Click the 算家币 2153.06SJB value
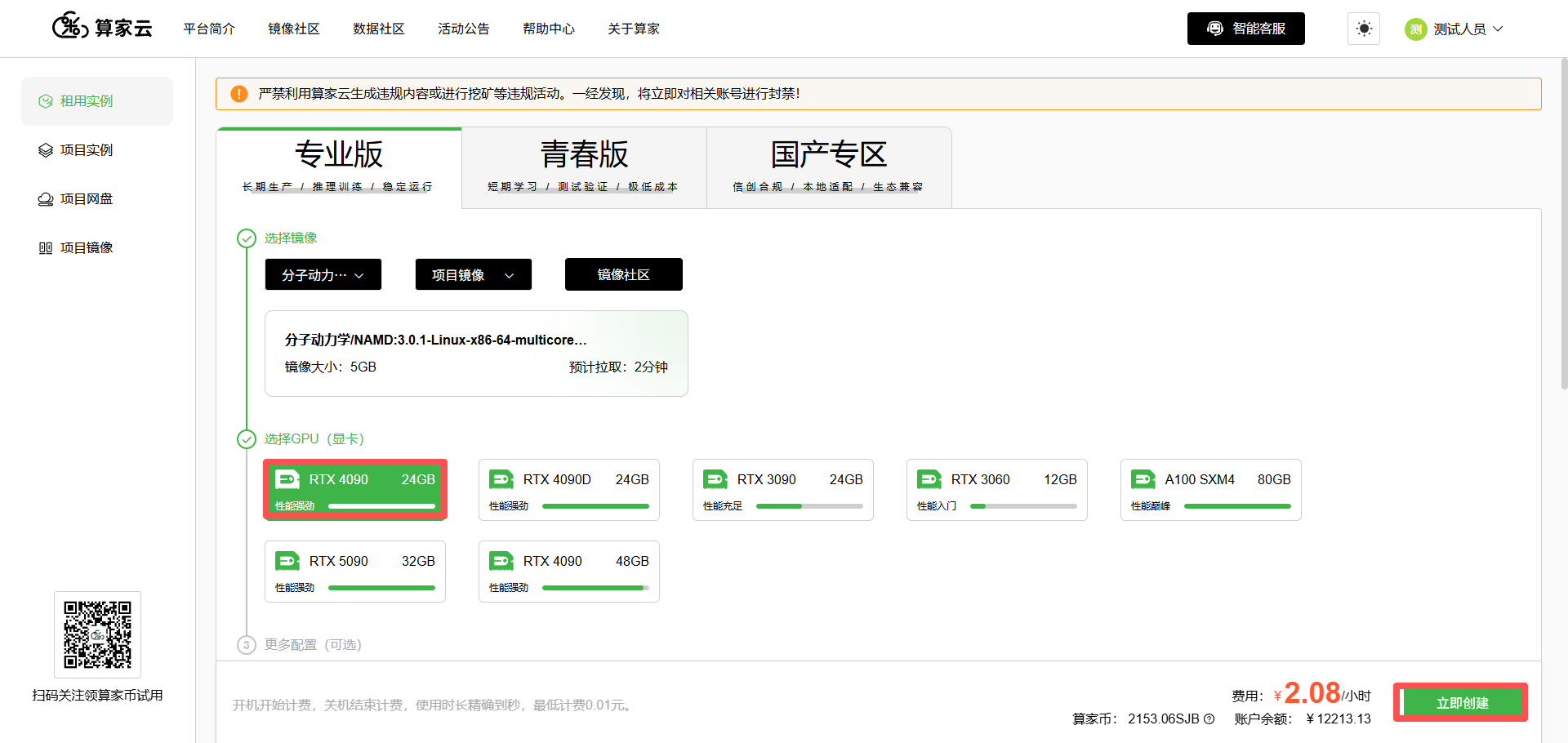Screen dimensions: 1568x743 pyautogui.click(x=1164, y=719)
